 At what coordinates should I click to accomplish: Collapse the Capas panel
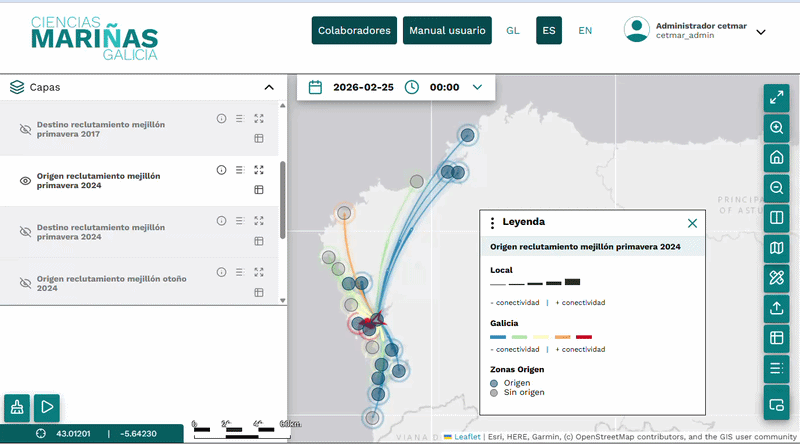tap(268, 87)
